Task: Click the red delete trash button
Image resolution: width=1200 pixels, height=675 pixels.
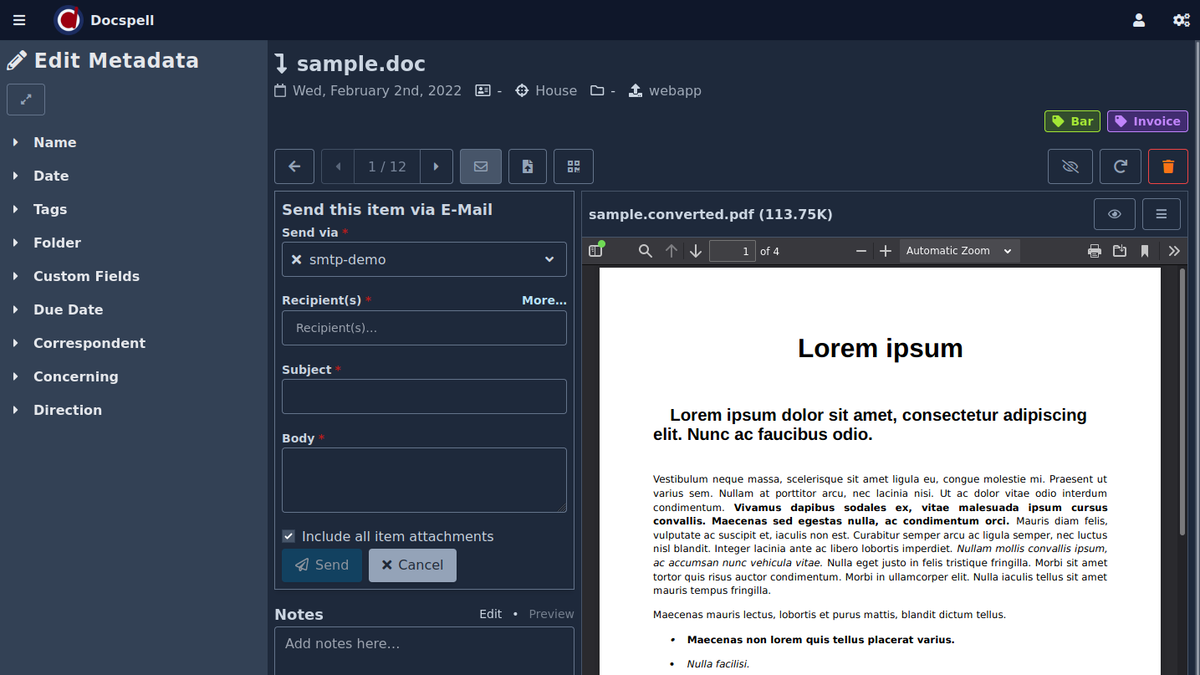Action: point(1167,167)
